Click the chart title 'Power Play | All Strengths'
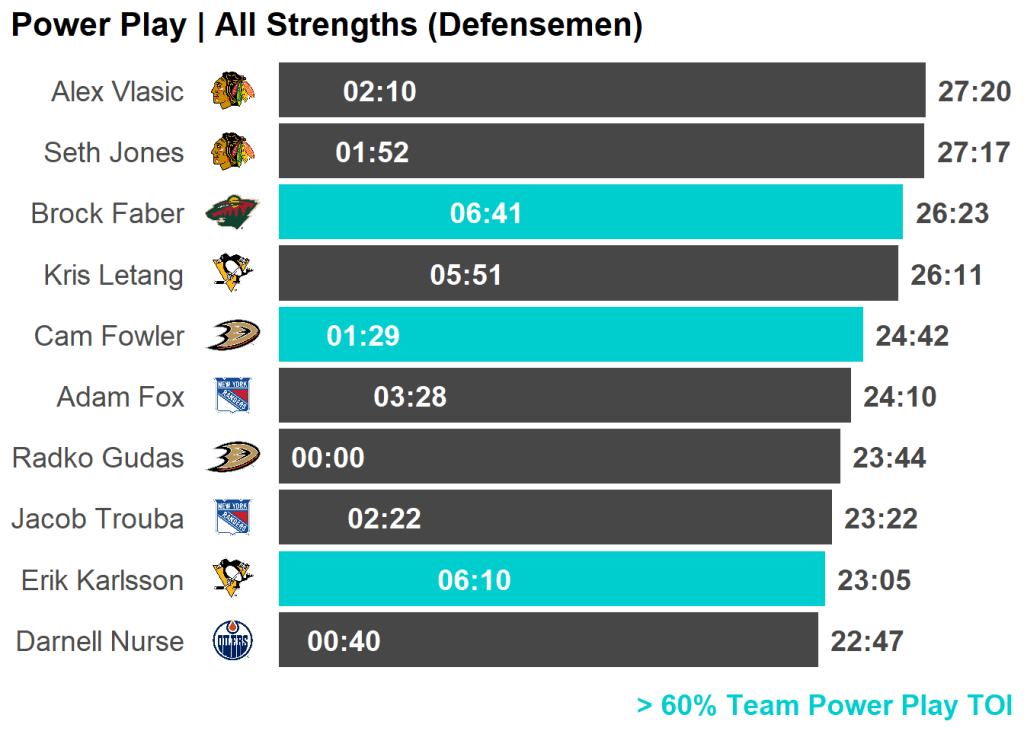Viewport: 1024px width, 731px height. click(x=326, y=25)
